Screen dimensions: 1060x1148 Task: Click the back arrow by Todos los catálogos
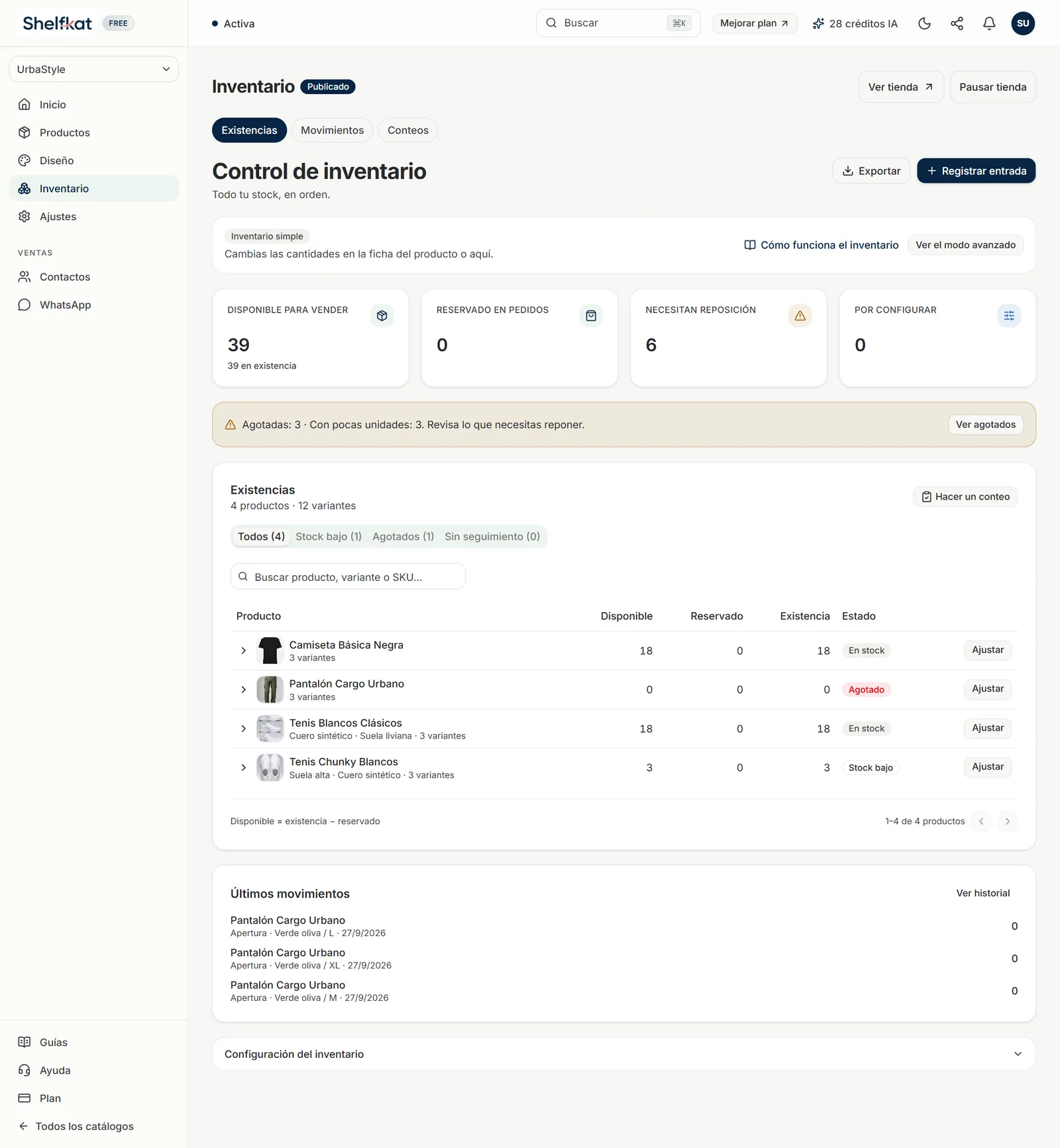click(23, 1126)
